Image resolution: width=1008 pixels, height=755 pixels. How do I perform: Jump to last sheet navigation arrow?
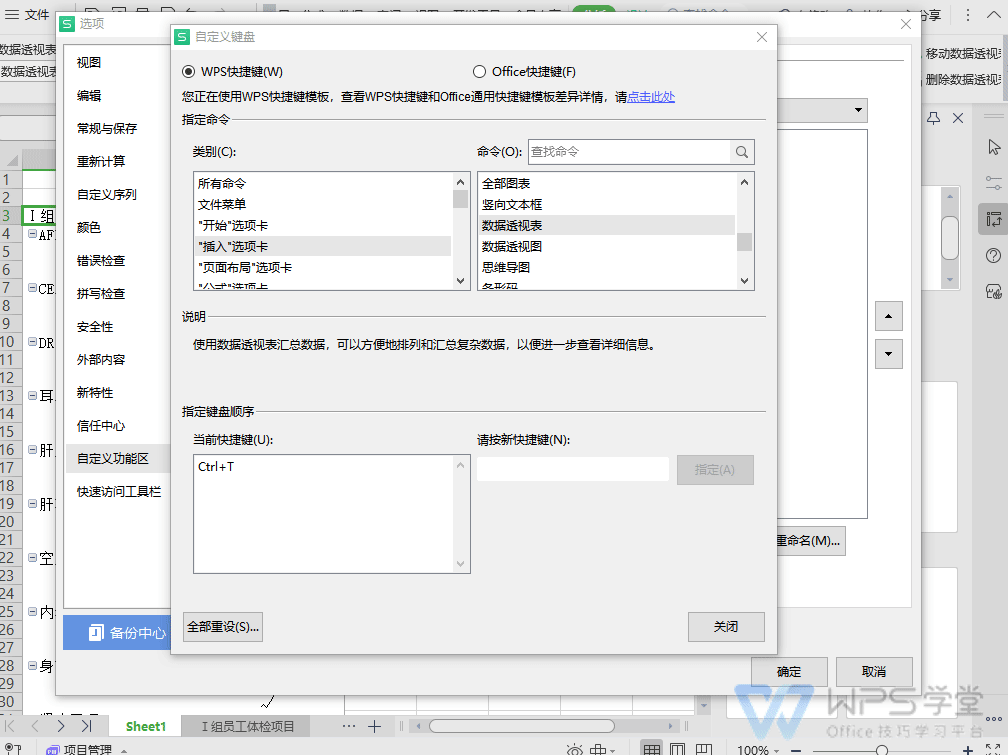coord(86,726)
